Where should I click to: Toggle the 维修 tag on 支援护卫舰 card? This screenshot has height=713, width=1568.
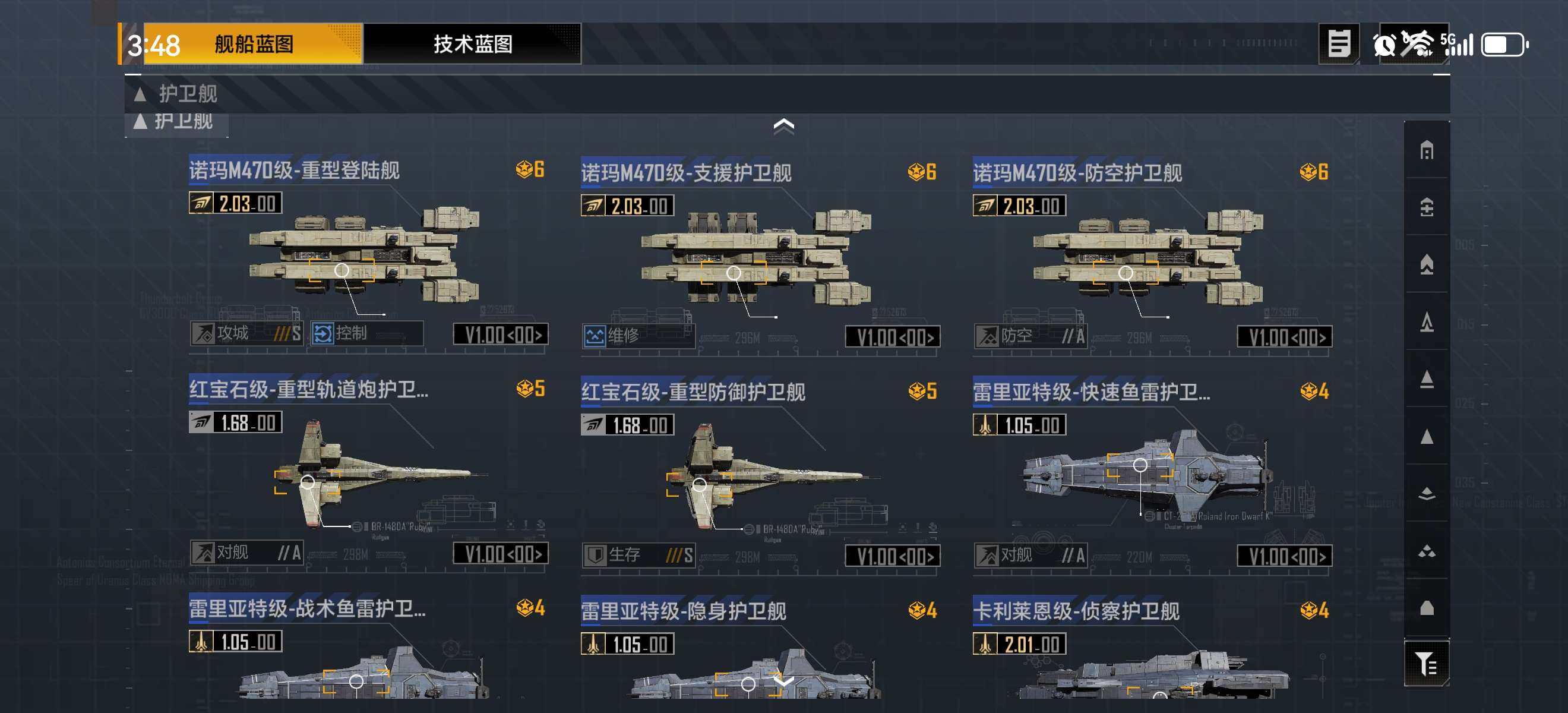637,336
